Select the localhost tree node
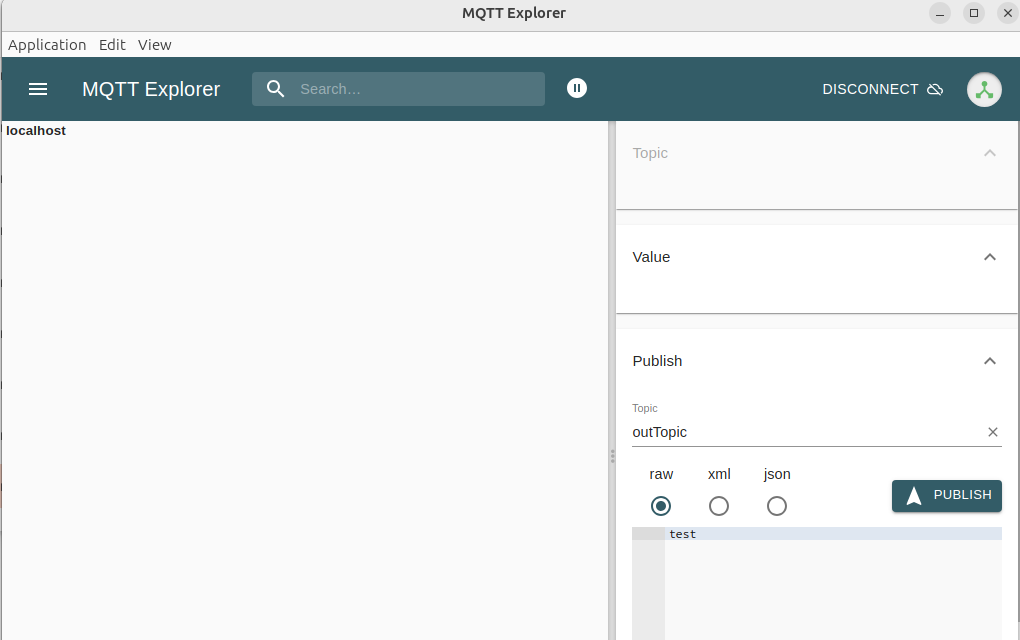1020x640 pixels. [36, 131]
